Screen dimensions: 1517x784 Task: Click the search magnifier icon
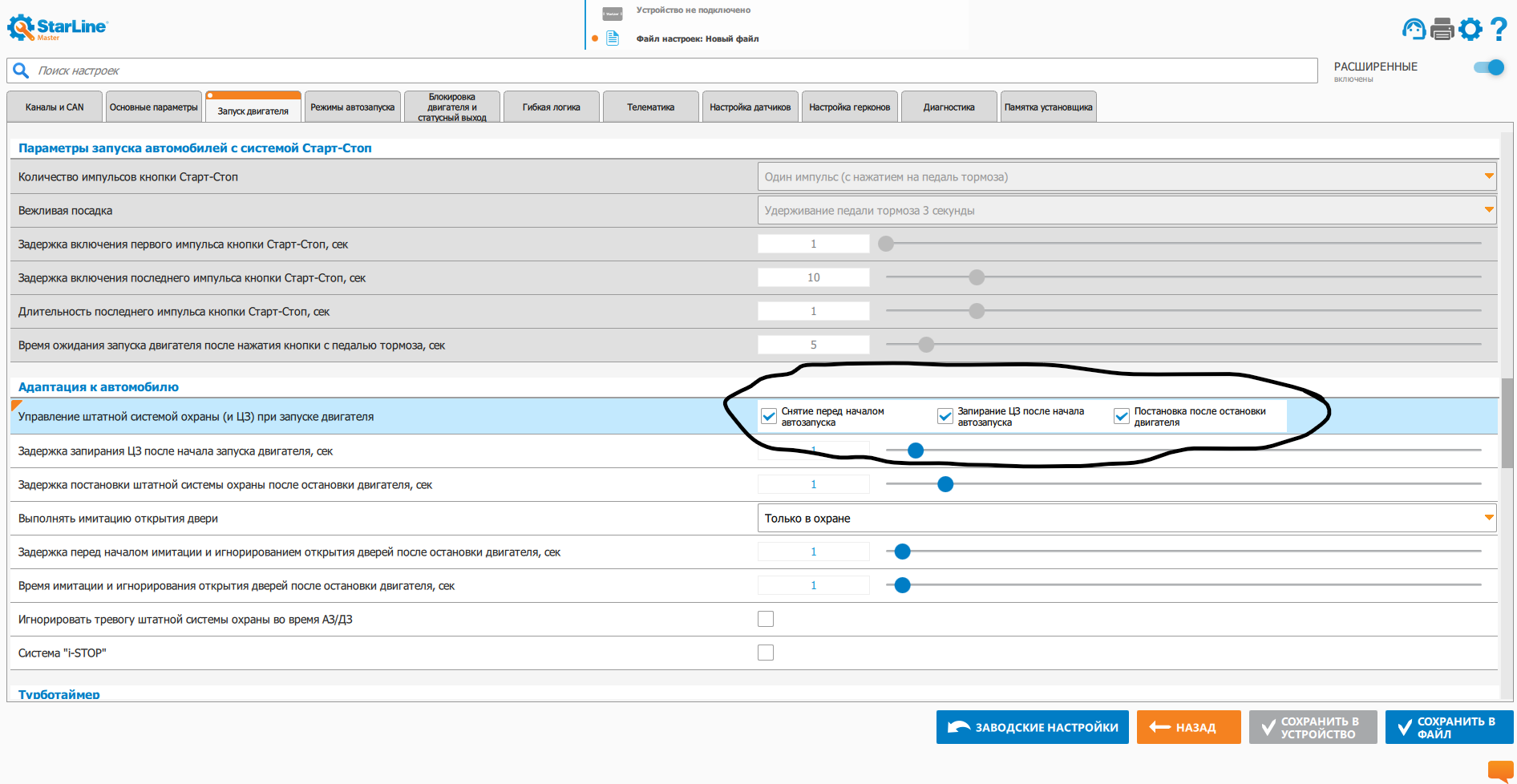pyautogui.click(x=21, y=71)
